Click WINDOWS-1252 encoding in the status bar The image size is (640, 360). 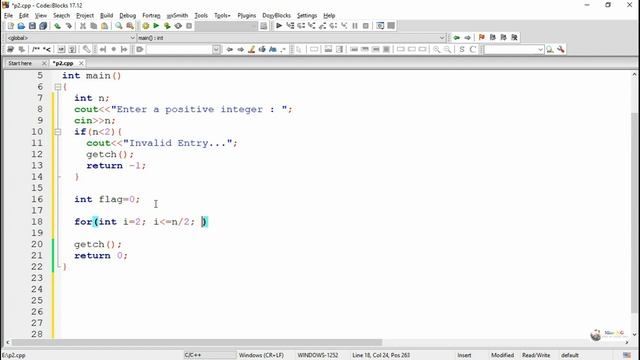[x=318, y=355]
